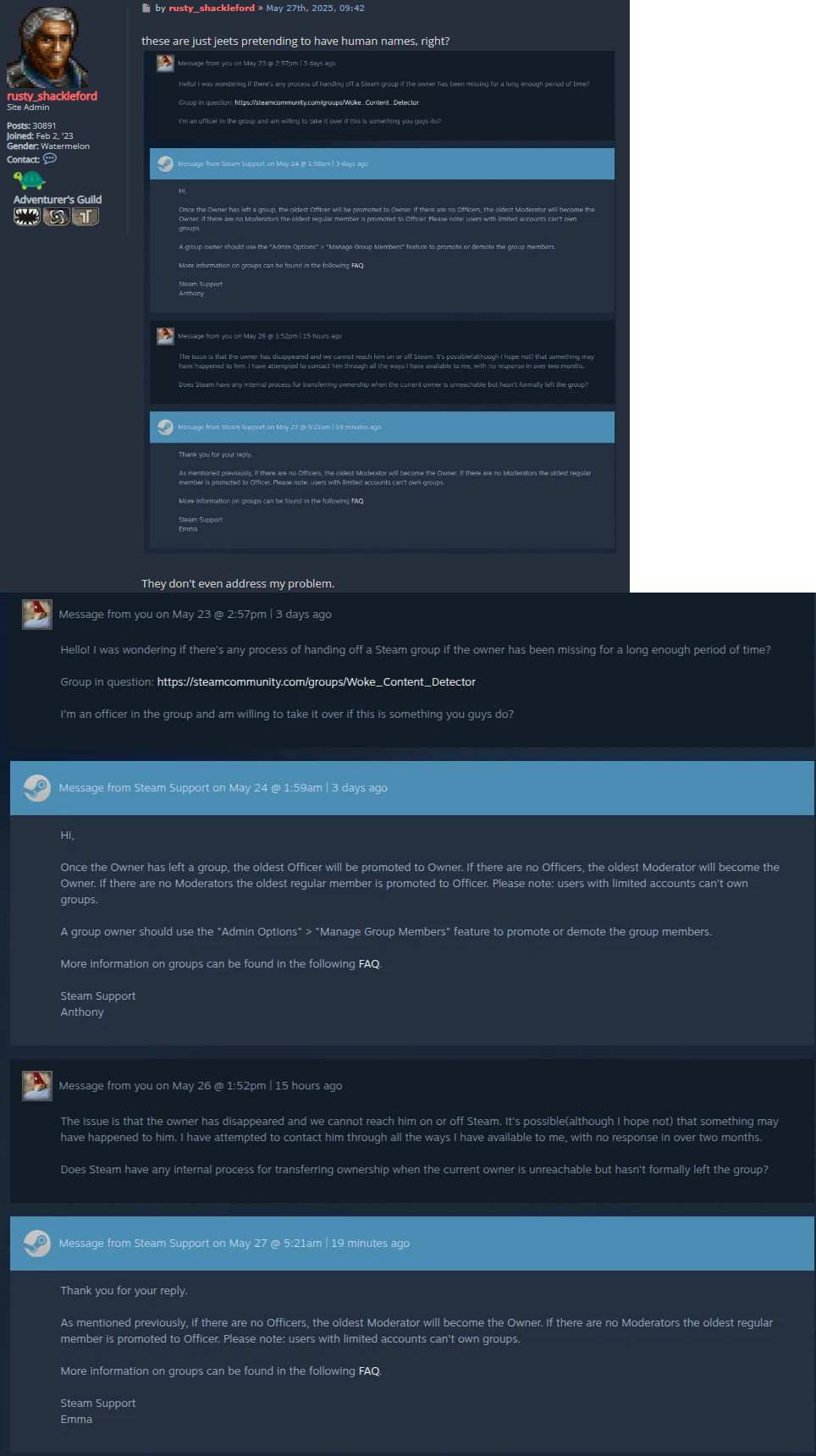The width and height of the screenshot is (816, 1456).
Task: Select the swirling atom guild badge
Action: pyautogui.click(x=57, y=217)
